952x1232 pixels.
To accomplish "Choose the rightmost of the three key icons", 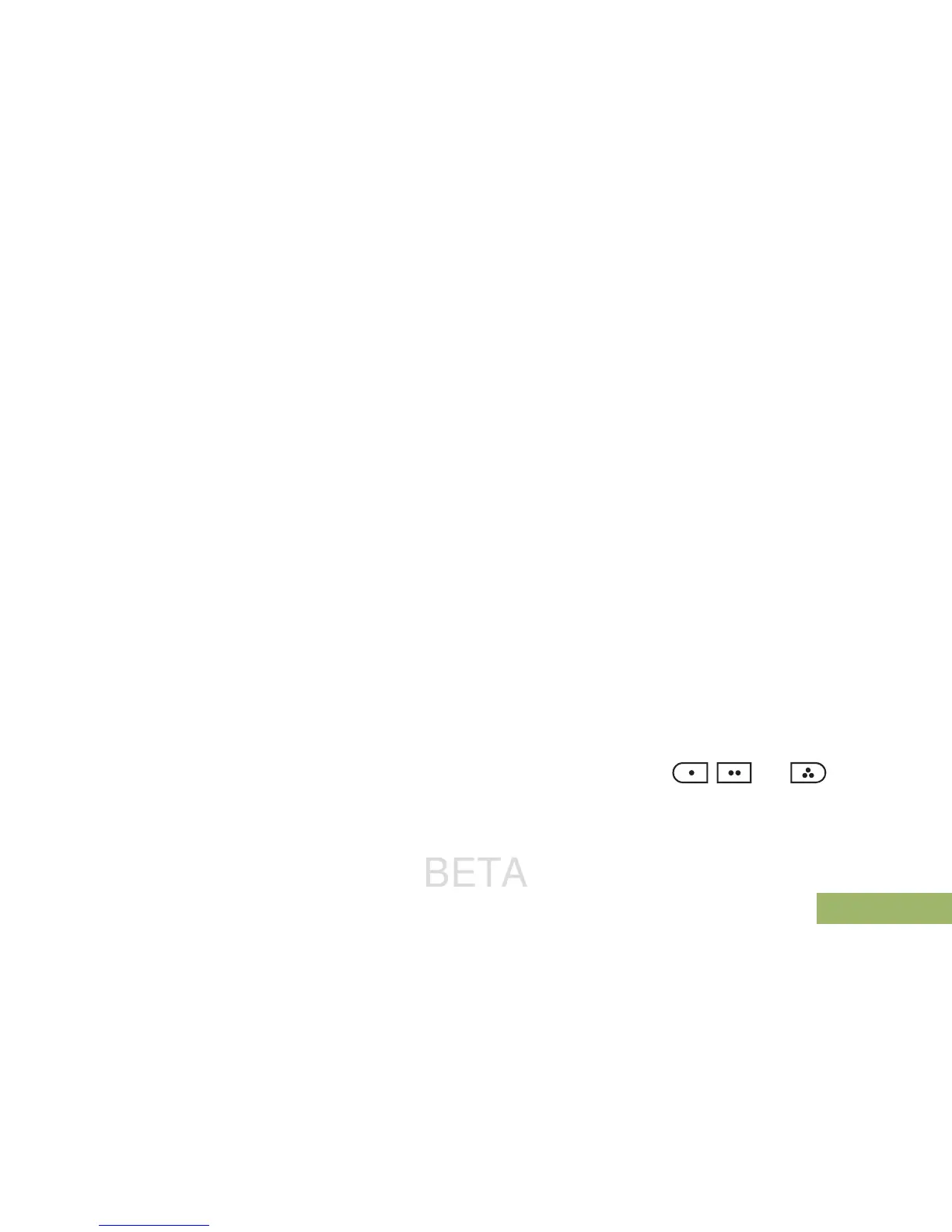I will click(808, 774).
